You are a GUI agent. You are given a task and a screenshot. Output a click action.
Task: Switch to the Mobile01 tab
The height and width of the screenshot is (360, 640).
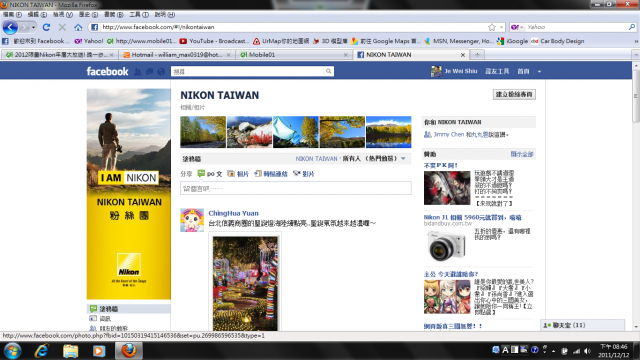pos(294,55)
